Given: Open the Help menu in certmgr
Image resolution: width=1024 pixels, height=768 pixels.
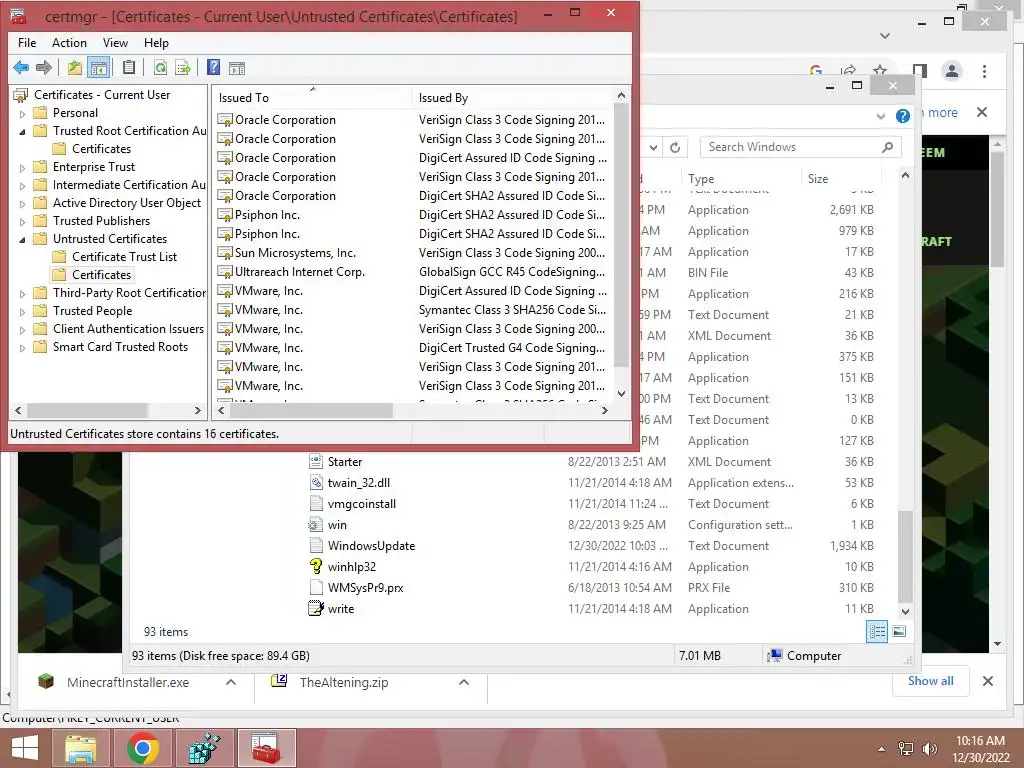Looking at the screenshot, I should (x=156, y=42).
